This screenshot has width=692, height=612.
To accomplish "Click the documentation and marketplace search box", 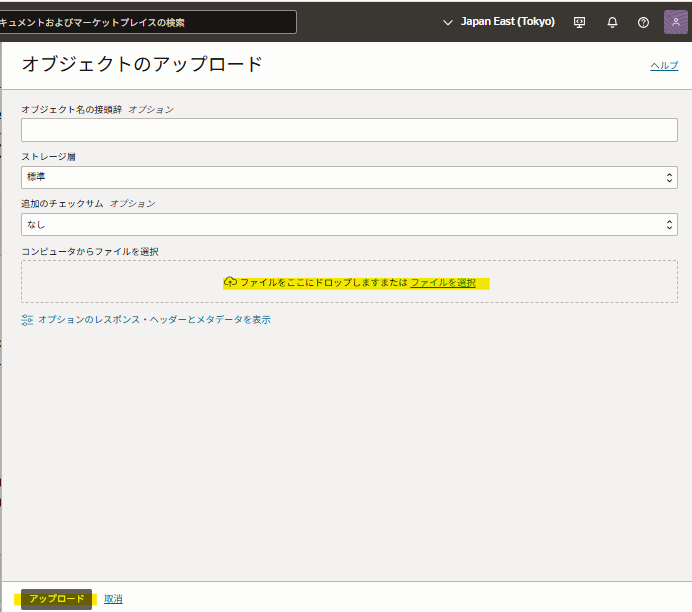I will [148, 22].
